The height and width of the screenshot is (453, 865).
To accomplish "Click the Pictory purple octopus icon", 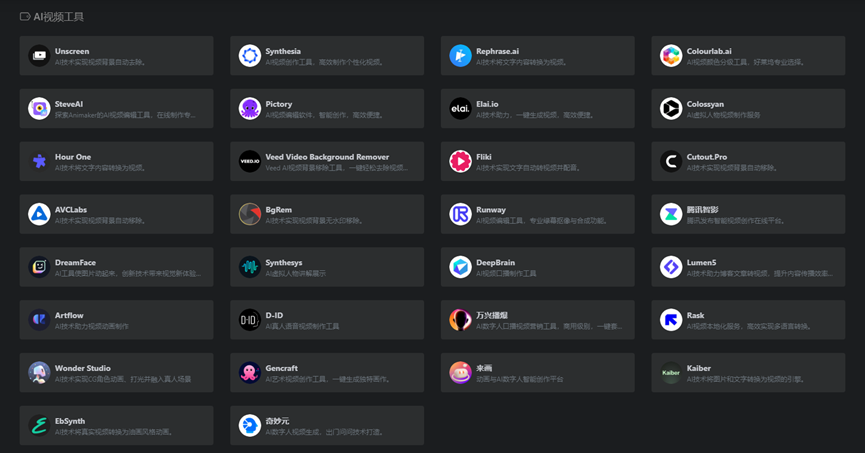I will (250, 109).
